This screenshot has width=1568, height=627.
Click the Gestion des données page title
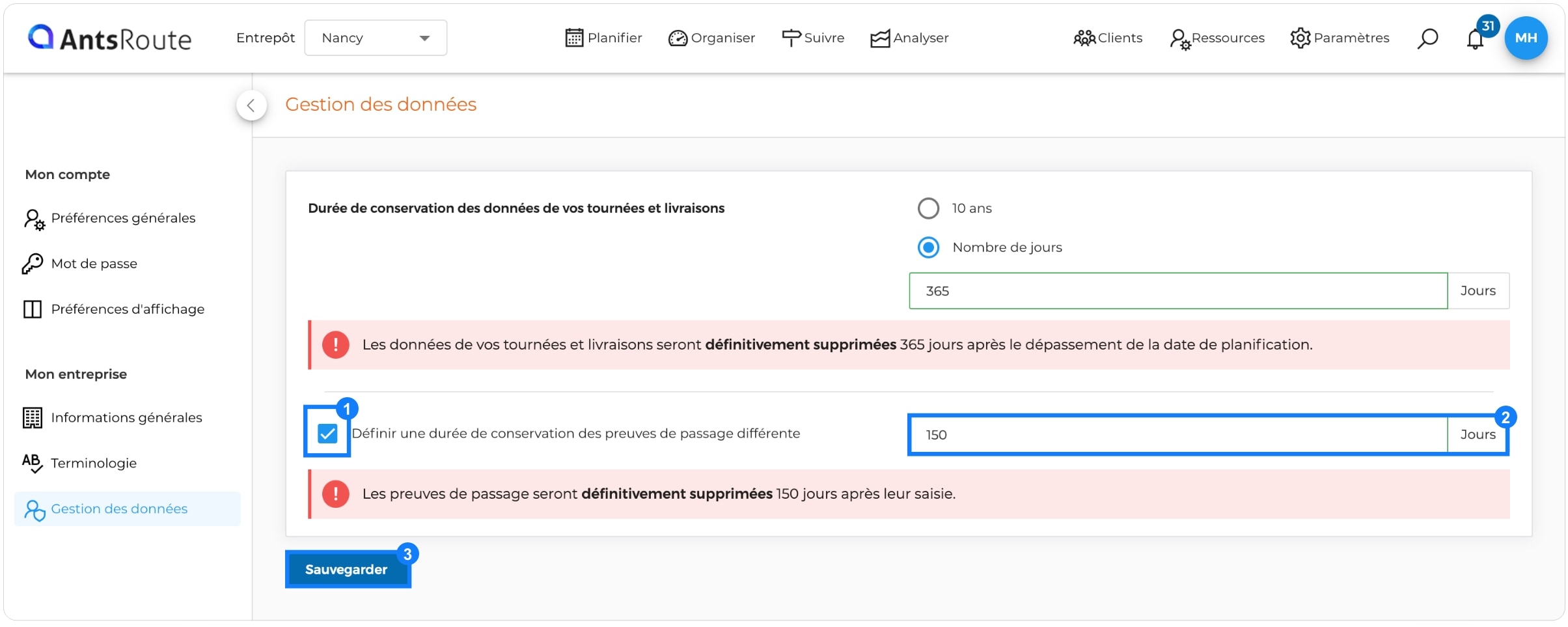(381, 104)
